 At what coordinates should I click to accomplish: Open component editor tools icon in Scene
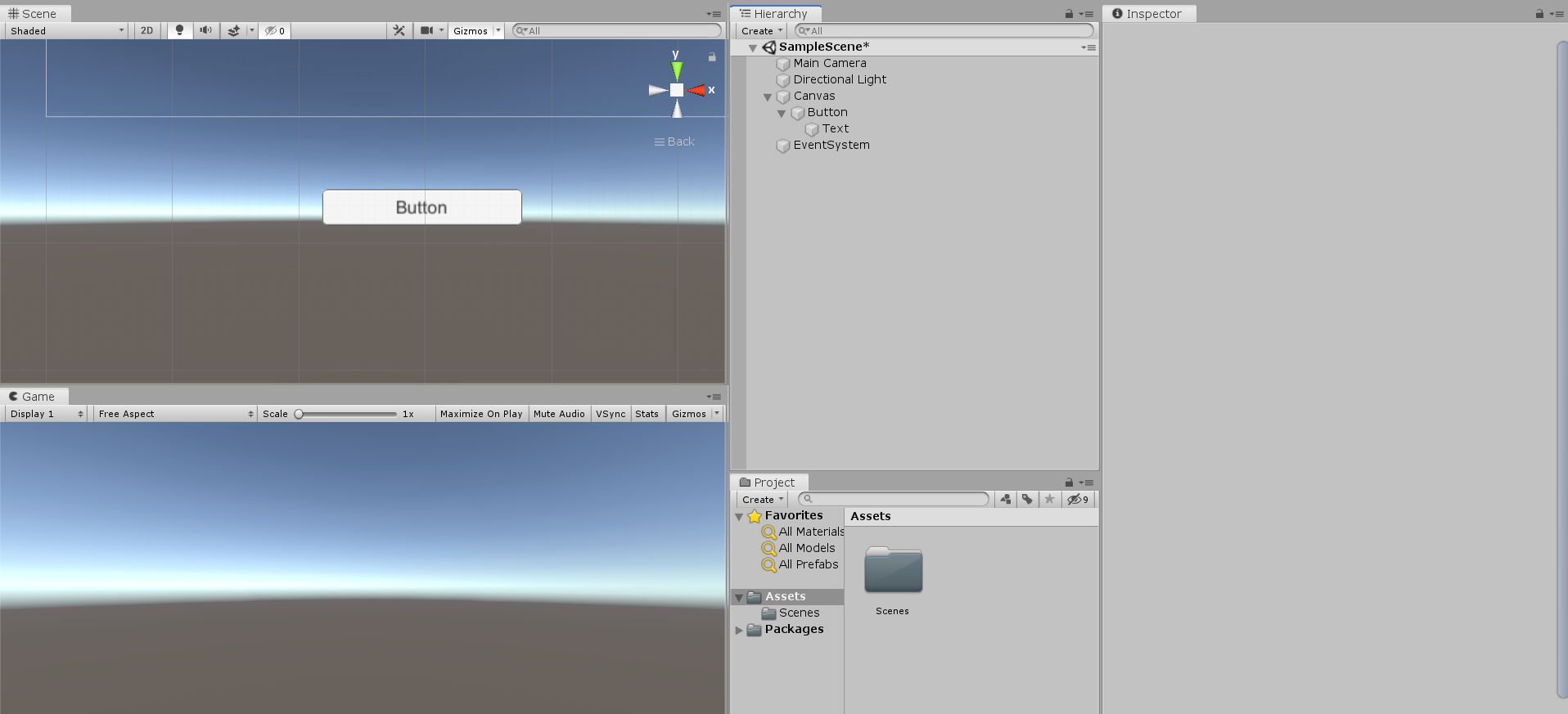coord(399,30)
